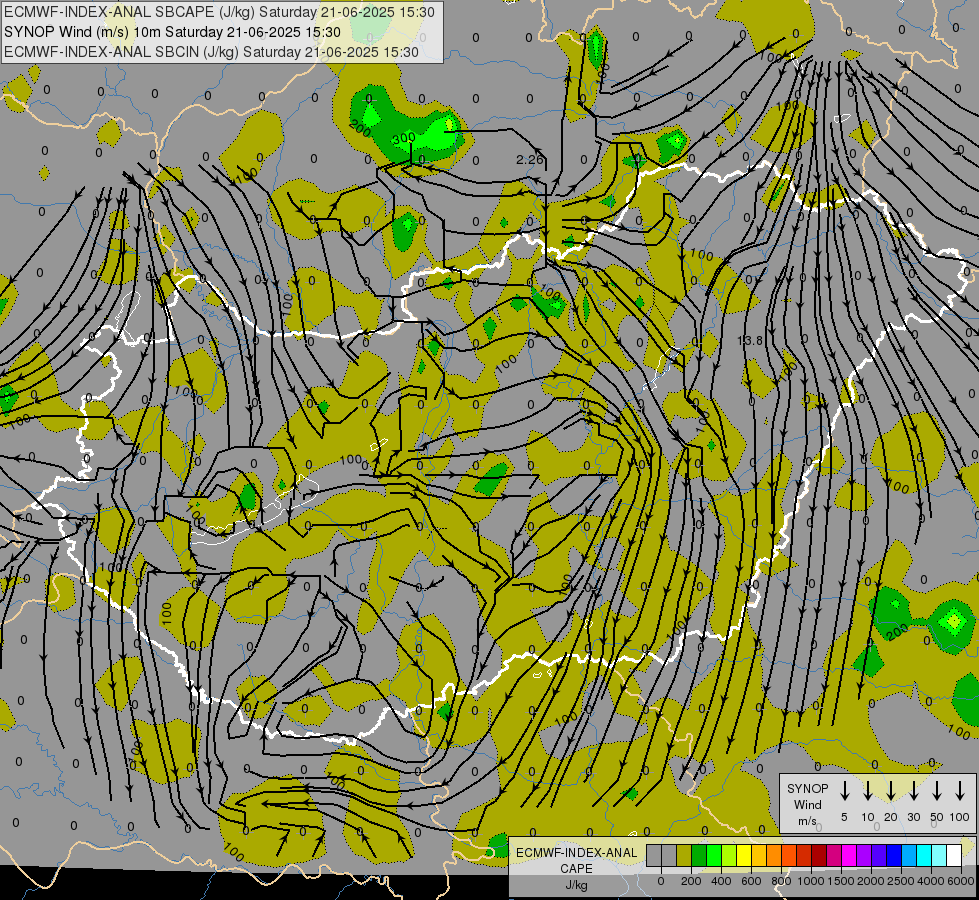
Task: Click the '13.8' wind value on map
Action: coord(750,340)
